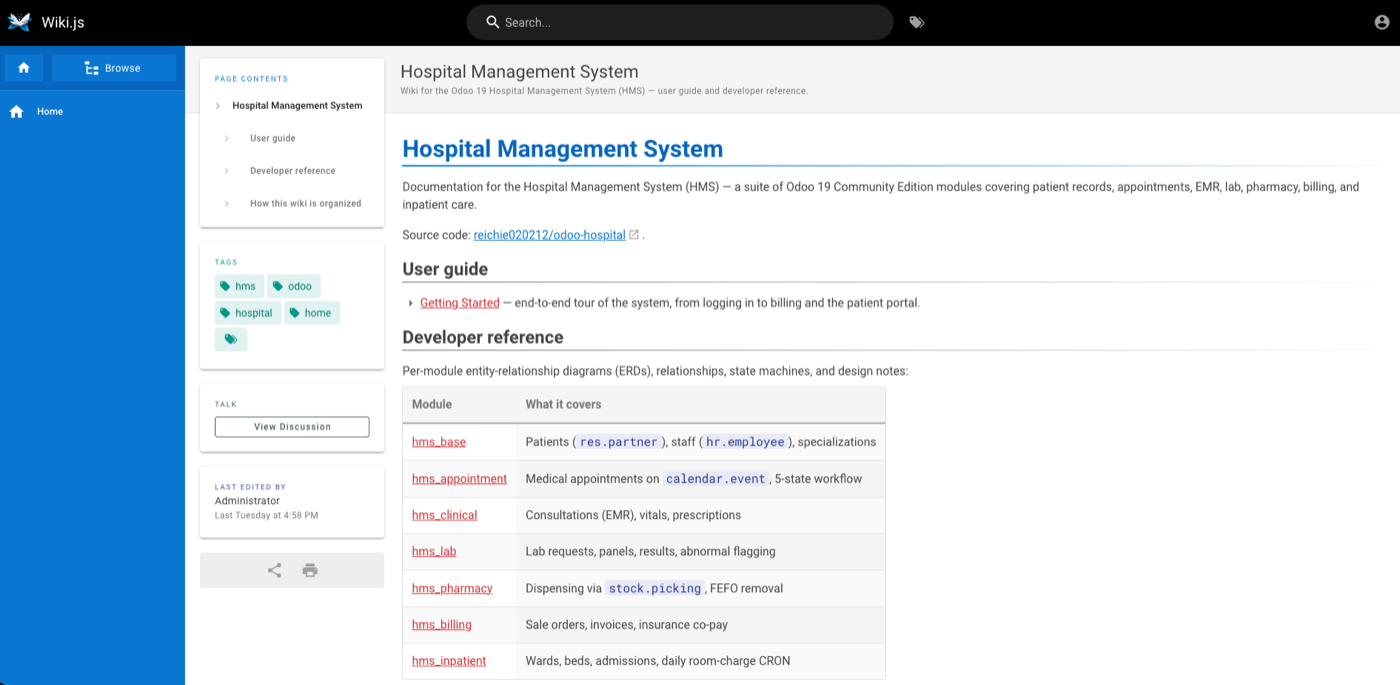The height and width of the screenshot is (685, 1400).
Task: Select the home tag
Action: (311, 313)
